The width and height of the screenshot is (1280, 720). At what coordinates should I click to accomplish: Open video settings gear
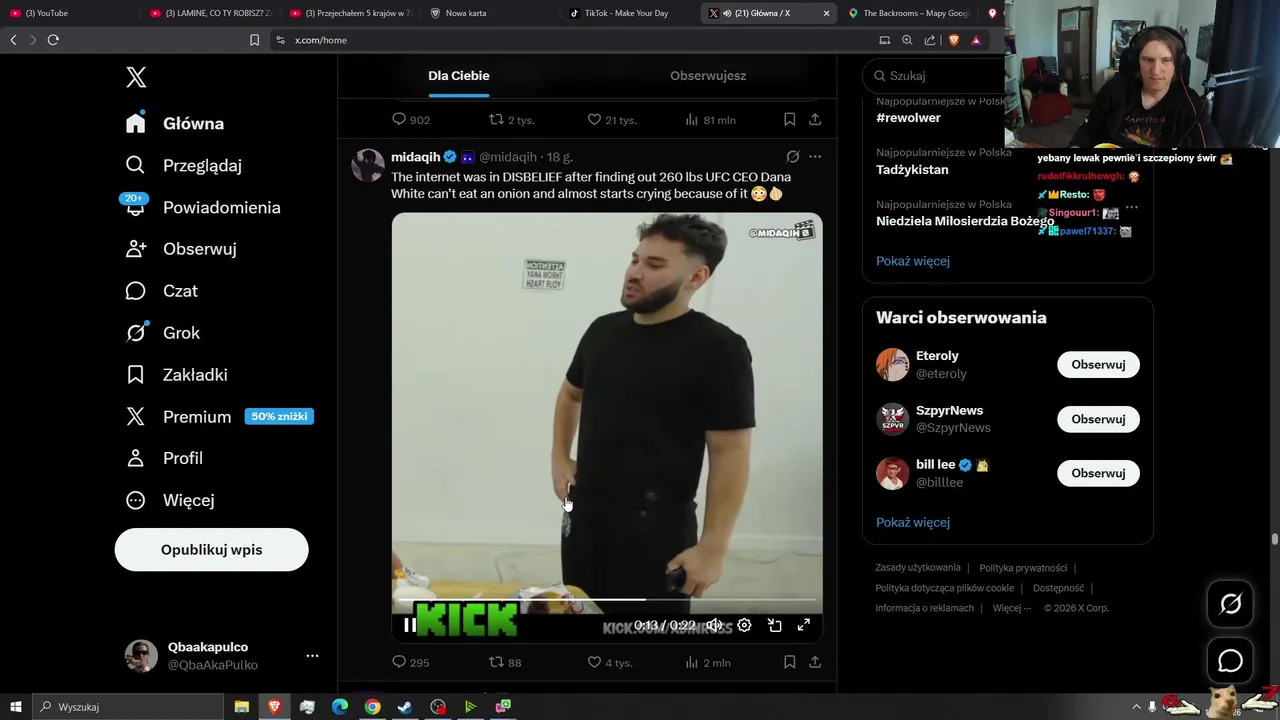744,625
